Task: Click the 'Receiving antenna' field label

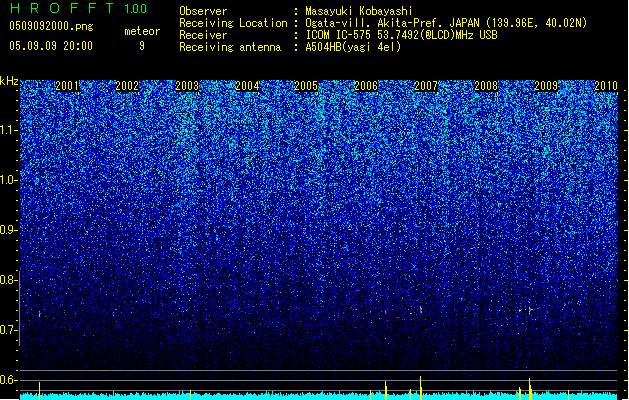Action: (230, 47)
